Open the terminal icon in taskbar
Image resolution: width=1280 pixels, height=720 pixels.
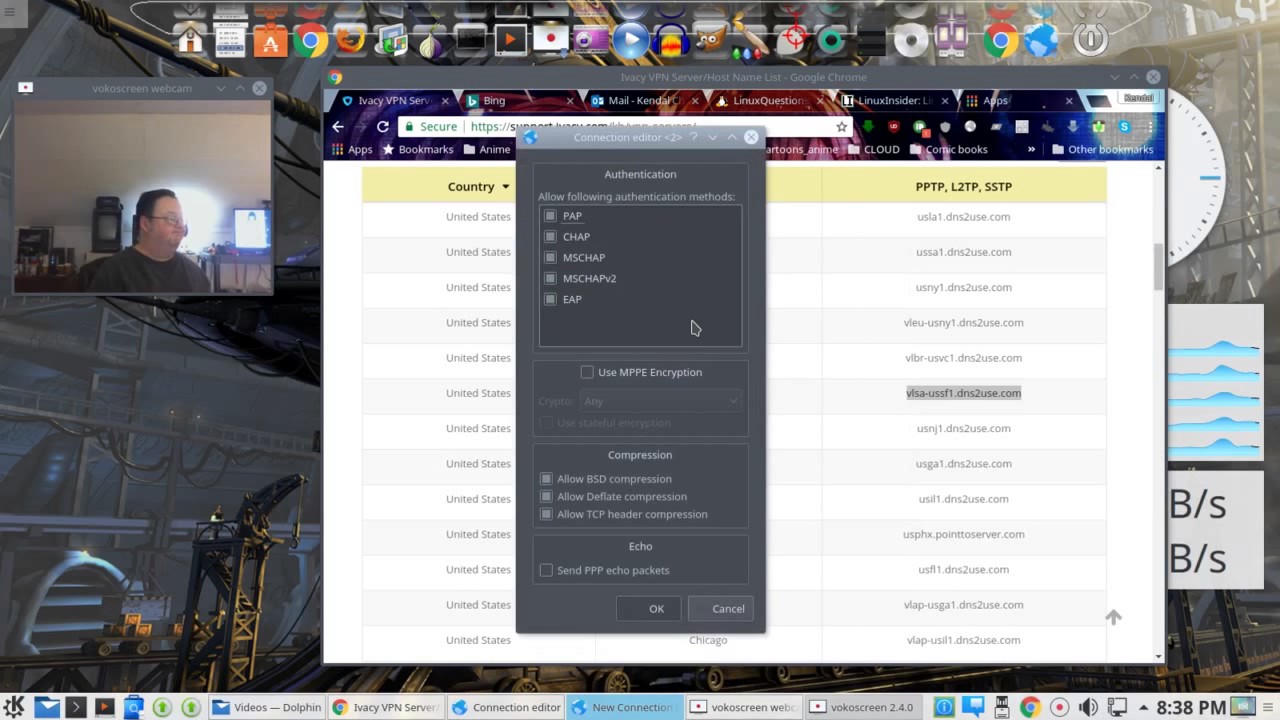tap(75, 707)
